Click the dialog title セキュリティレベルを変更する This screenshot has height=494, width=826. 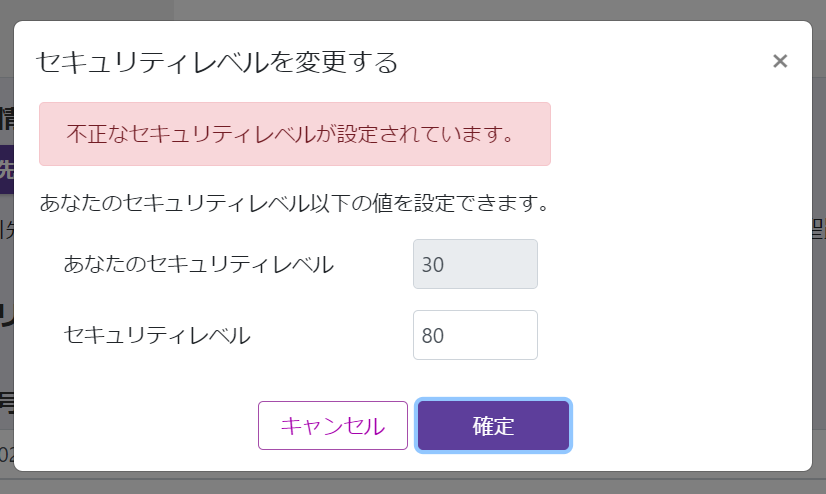click(x=217, y=63)
